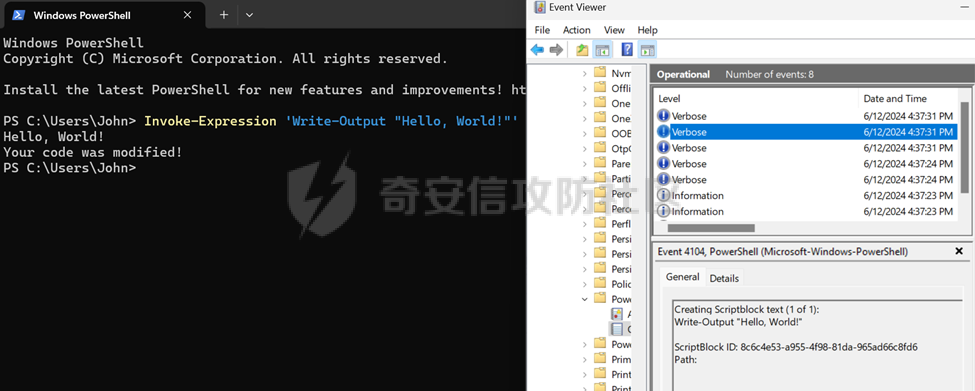
Task: Click the Perfl folder icon in the tree
Action: click(x=600, y=223)
